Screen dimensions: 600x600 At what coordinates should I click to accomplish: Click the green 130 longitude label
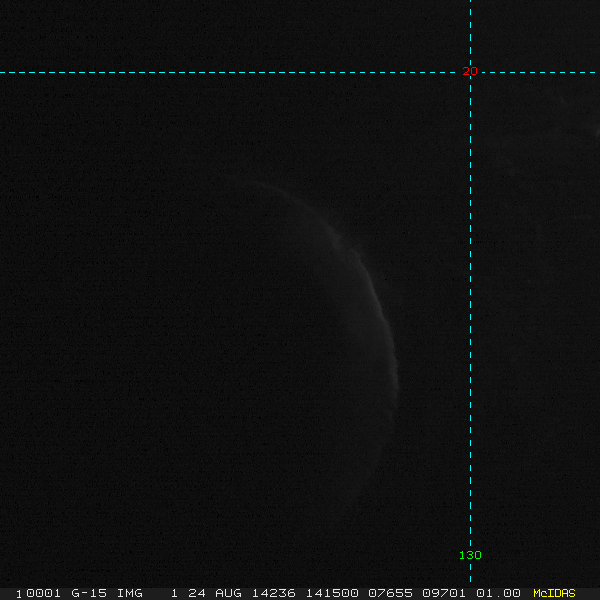pyautogui.click(x=470, y=555)
